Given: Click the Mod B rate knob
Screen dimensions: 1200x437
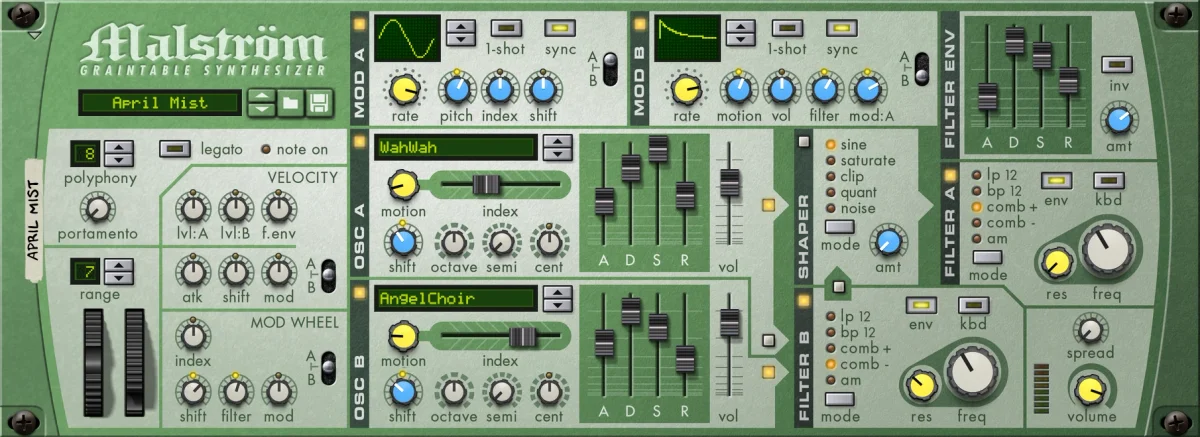Looking at the screenshot, I should [686, 90].
